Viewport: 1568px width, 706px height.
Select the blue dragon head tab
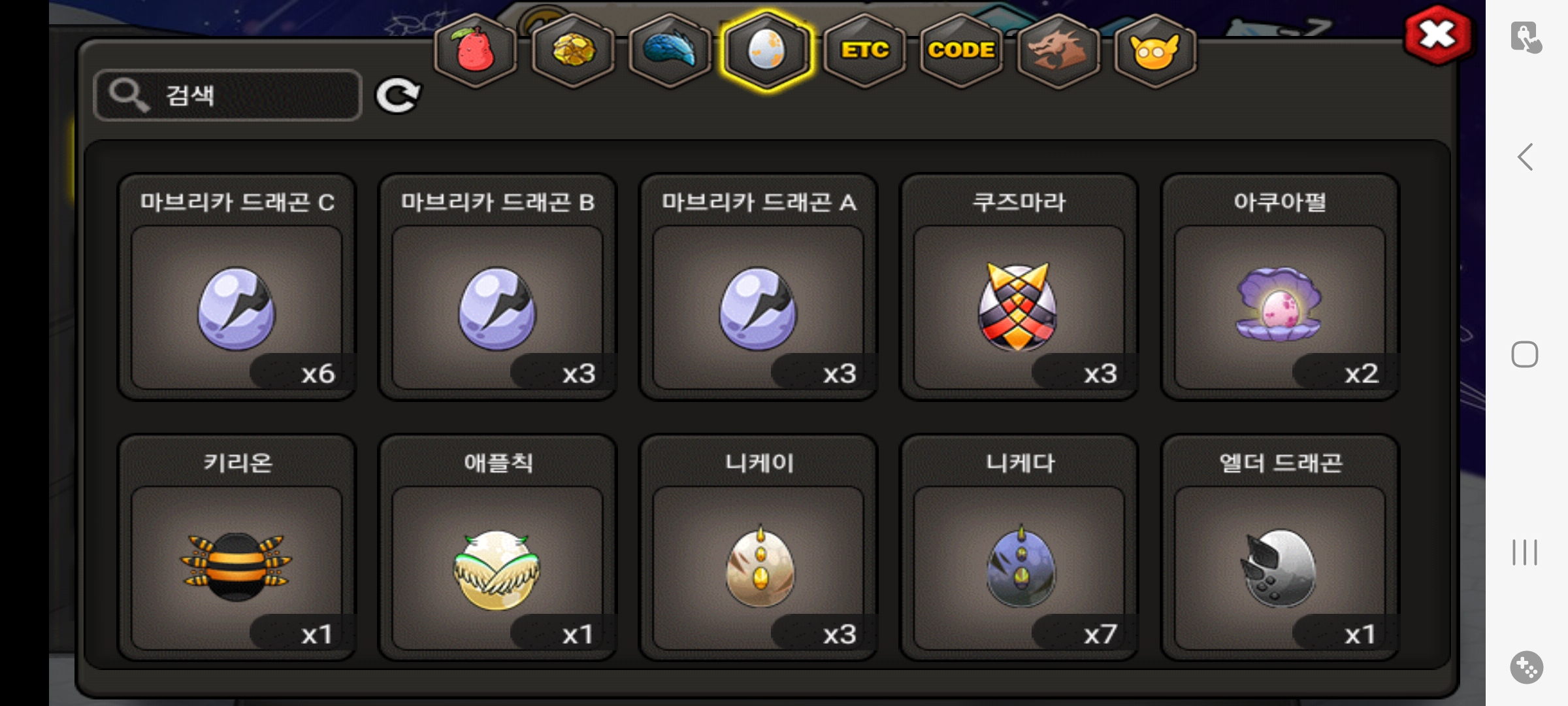coord(670,51)
